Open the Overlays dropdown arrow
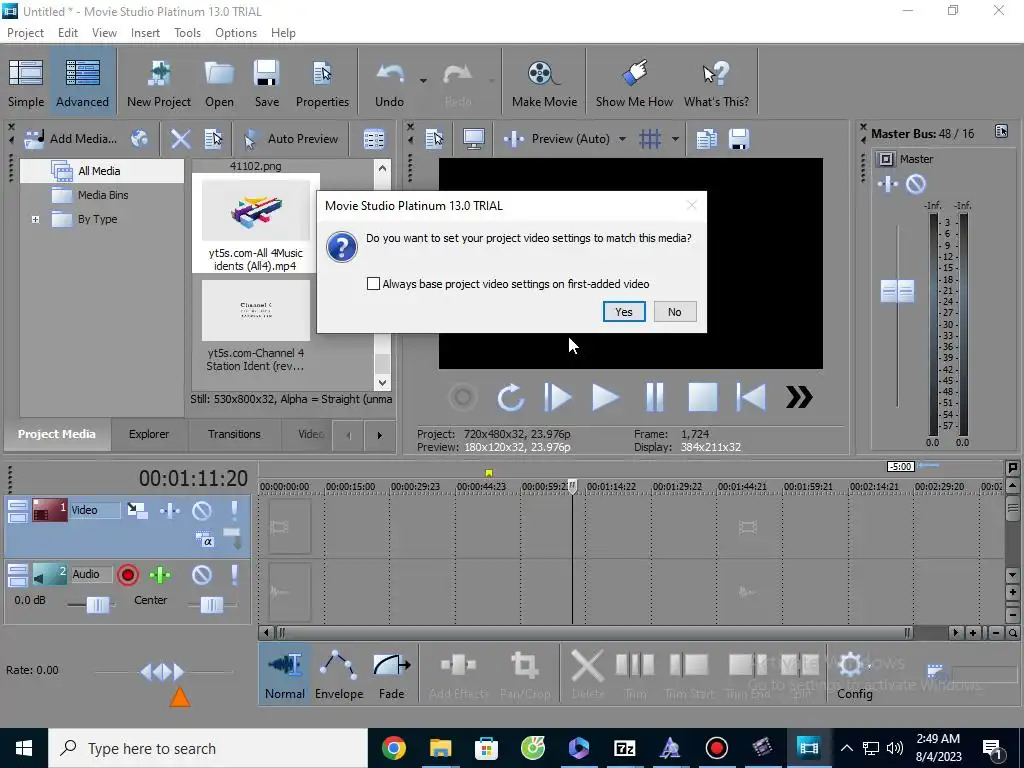This screenshot has width=1024, height=768. click(675, 139)
